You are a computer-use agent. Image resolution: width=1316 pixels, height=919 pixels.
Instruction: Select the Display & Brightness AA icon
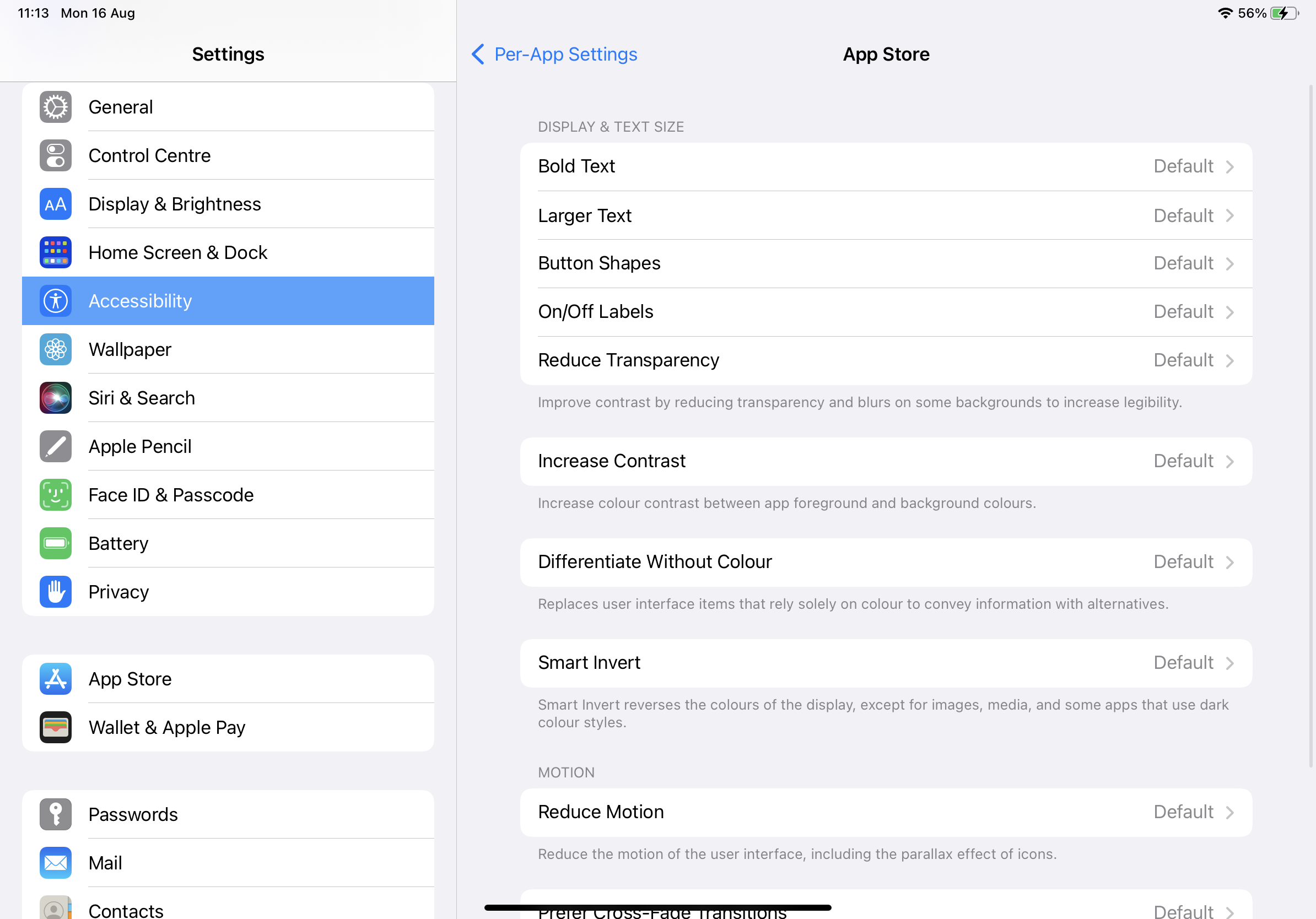[x=56, y=204]
